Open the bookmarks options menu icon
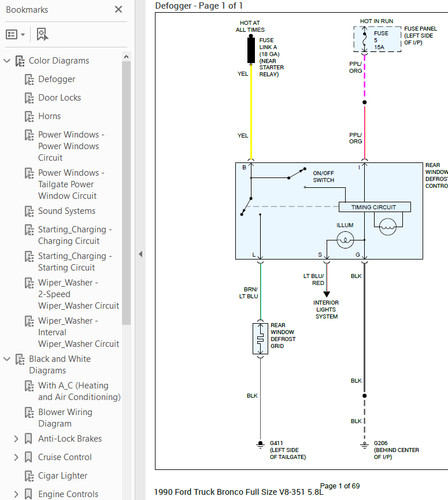 (15, 34)
